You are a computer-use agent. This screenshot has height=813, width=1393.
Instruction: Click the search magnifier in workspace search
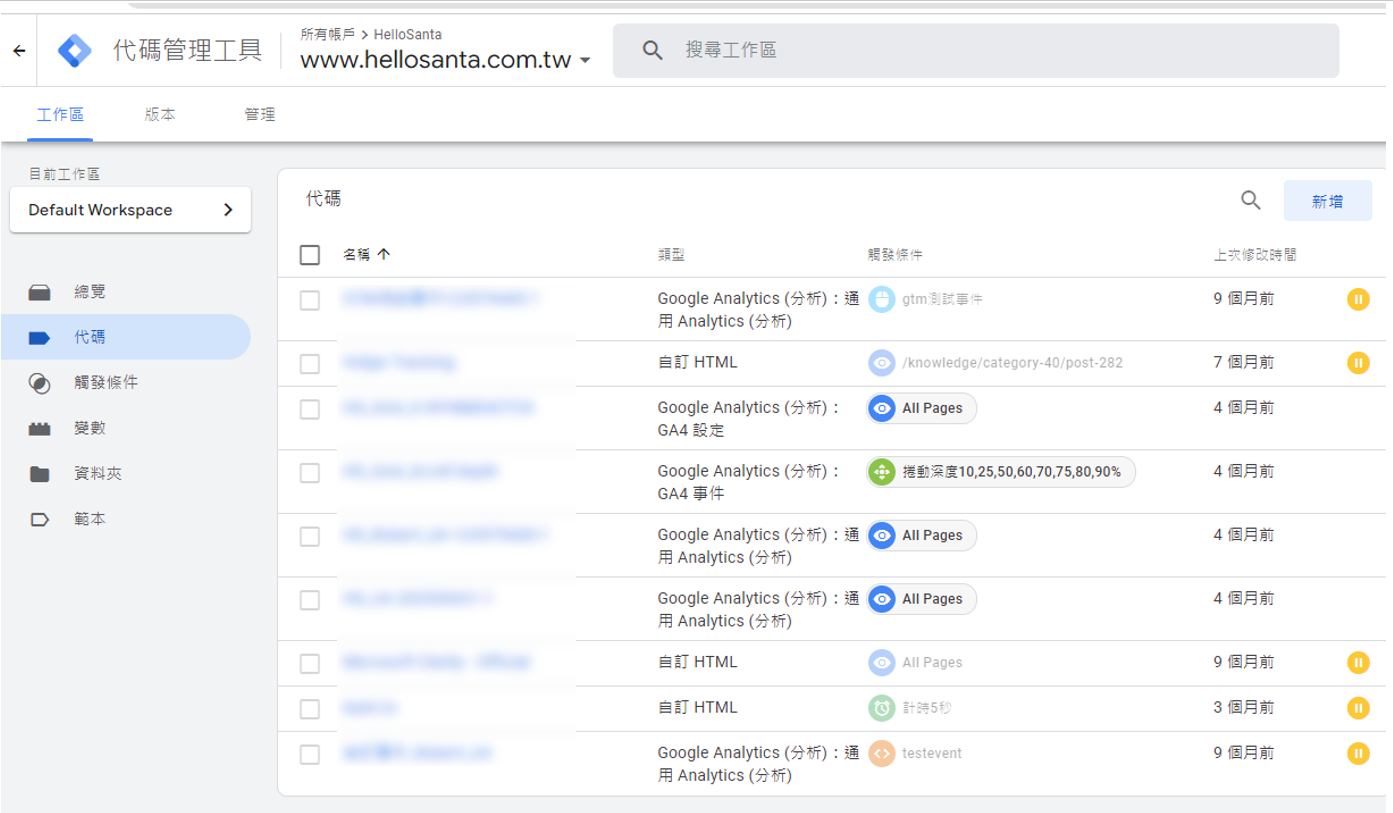coord(653,50)
